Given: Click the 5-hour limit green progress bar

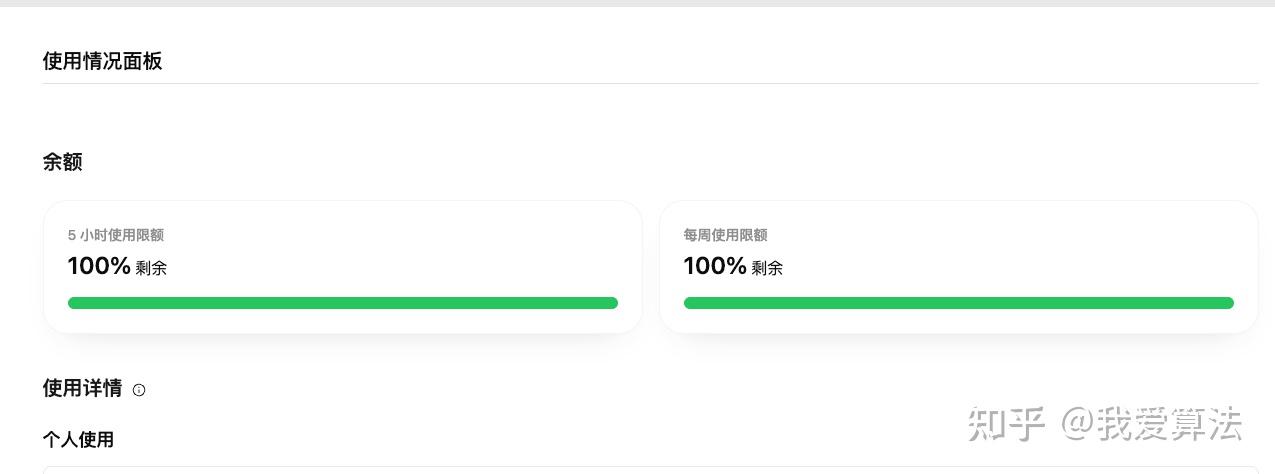Looking at the screenshot, I should [x=342, y=303].
